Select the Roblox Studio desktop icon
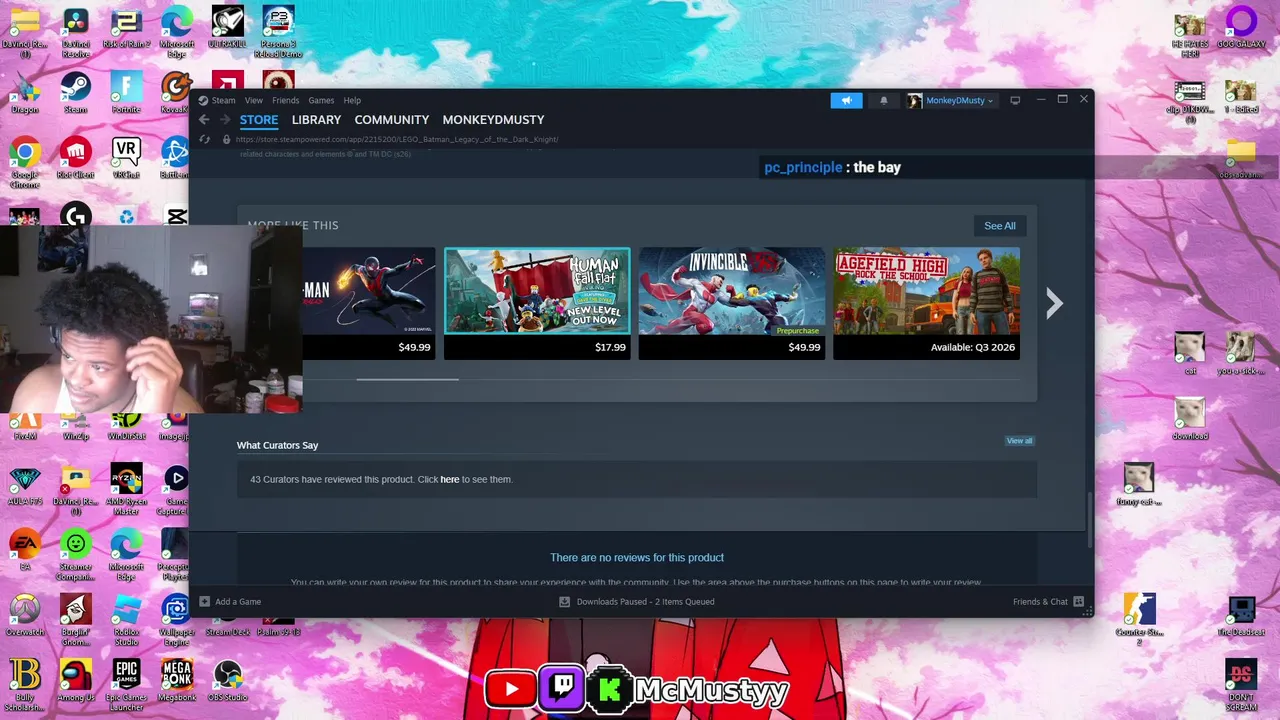Screen dimensions: 1280x720 click(x=126, y=618)
